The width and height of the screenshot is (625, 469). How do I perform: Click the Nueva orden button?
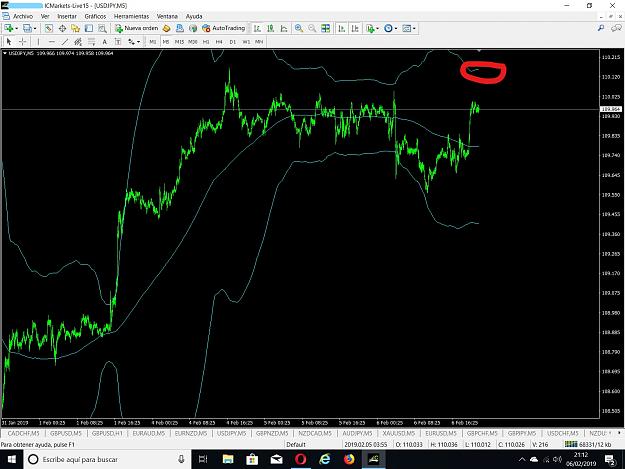[x=137, y=28]
